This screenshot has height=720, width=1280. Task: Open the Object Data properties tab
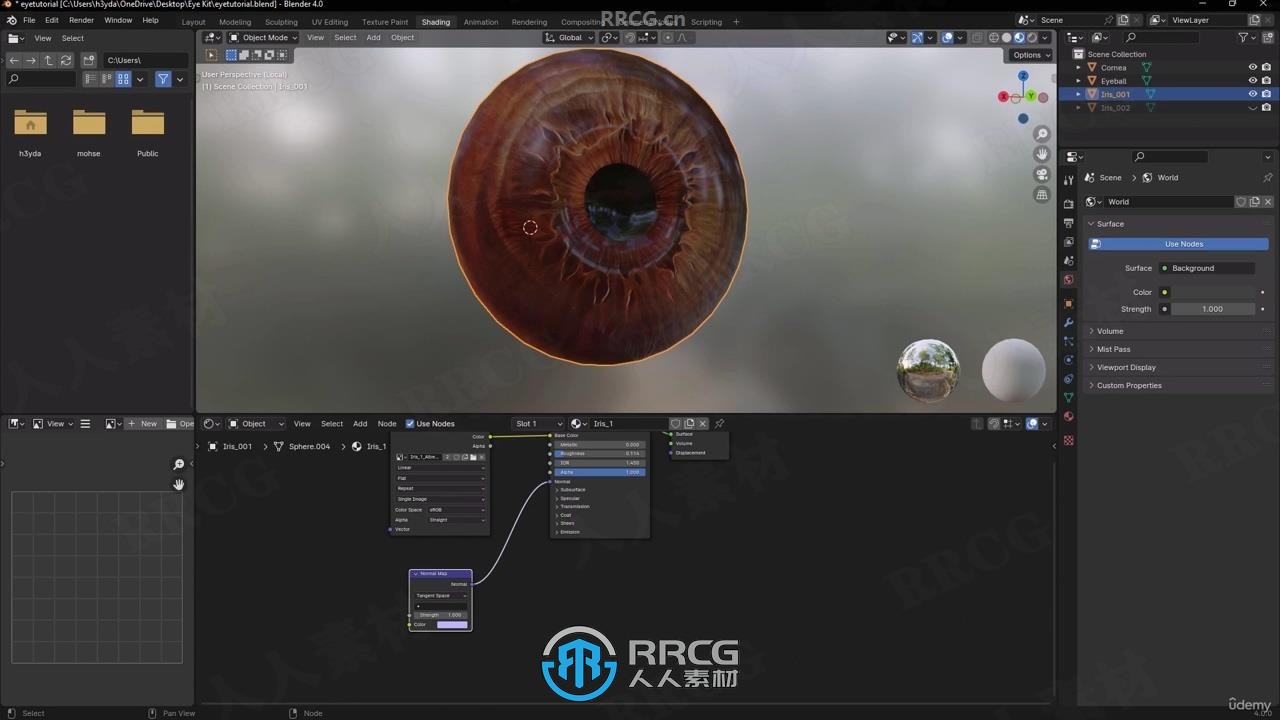click(1068, 398)
